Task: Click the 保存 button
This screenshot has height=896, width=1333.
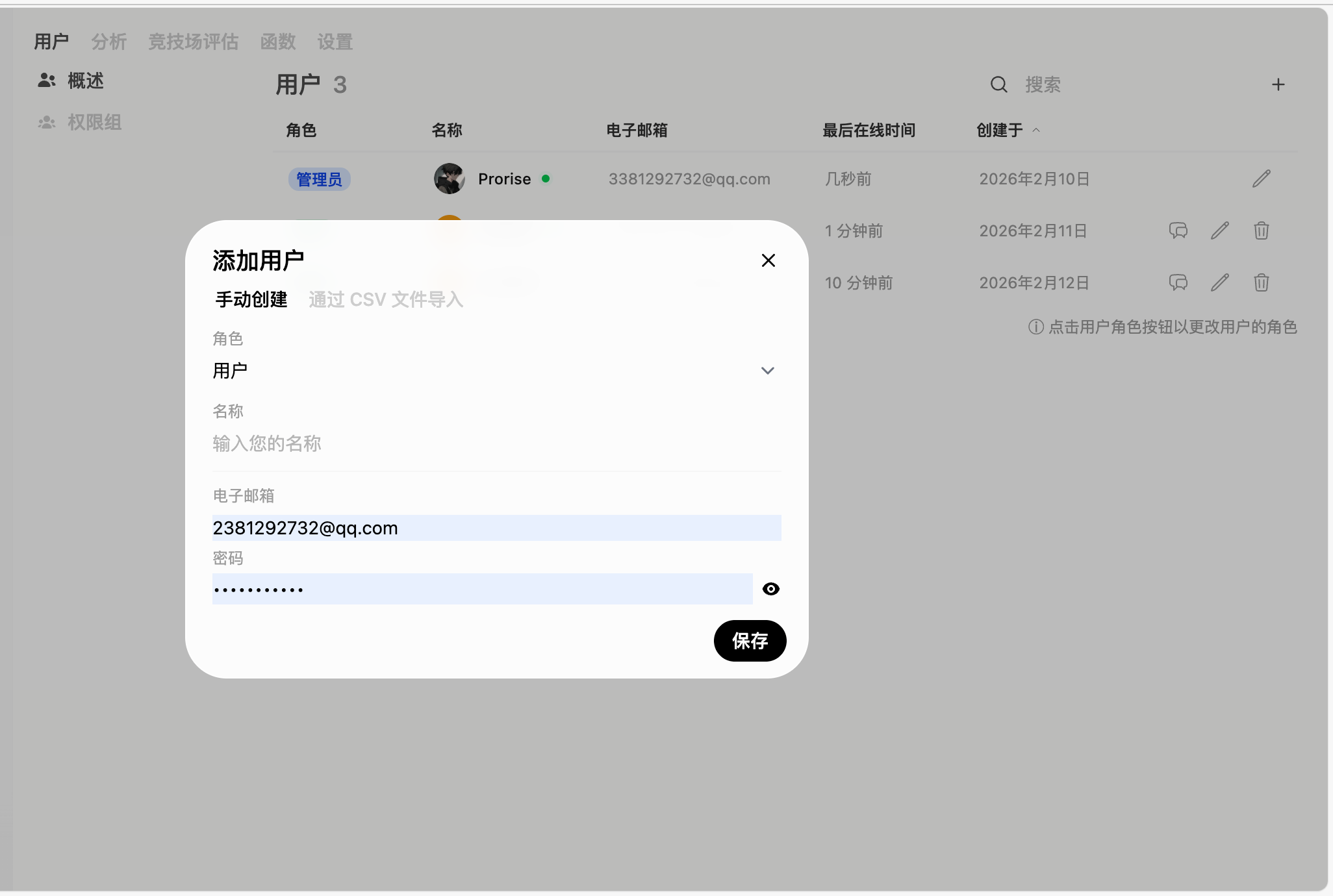Action: point(750,641)
